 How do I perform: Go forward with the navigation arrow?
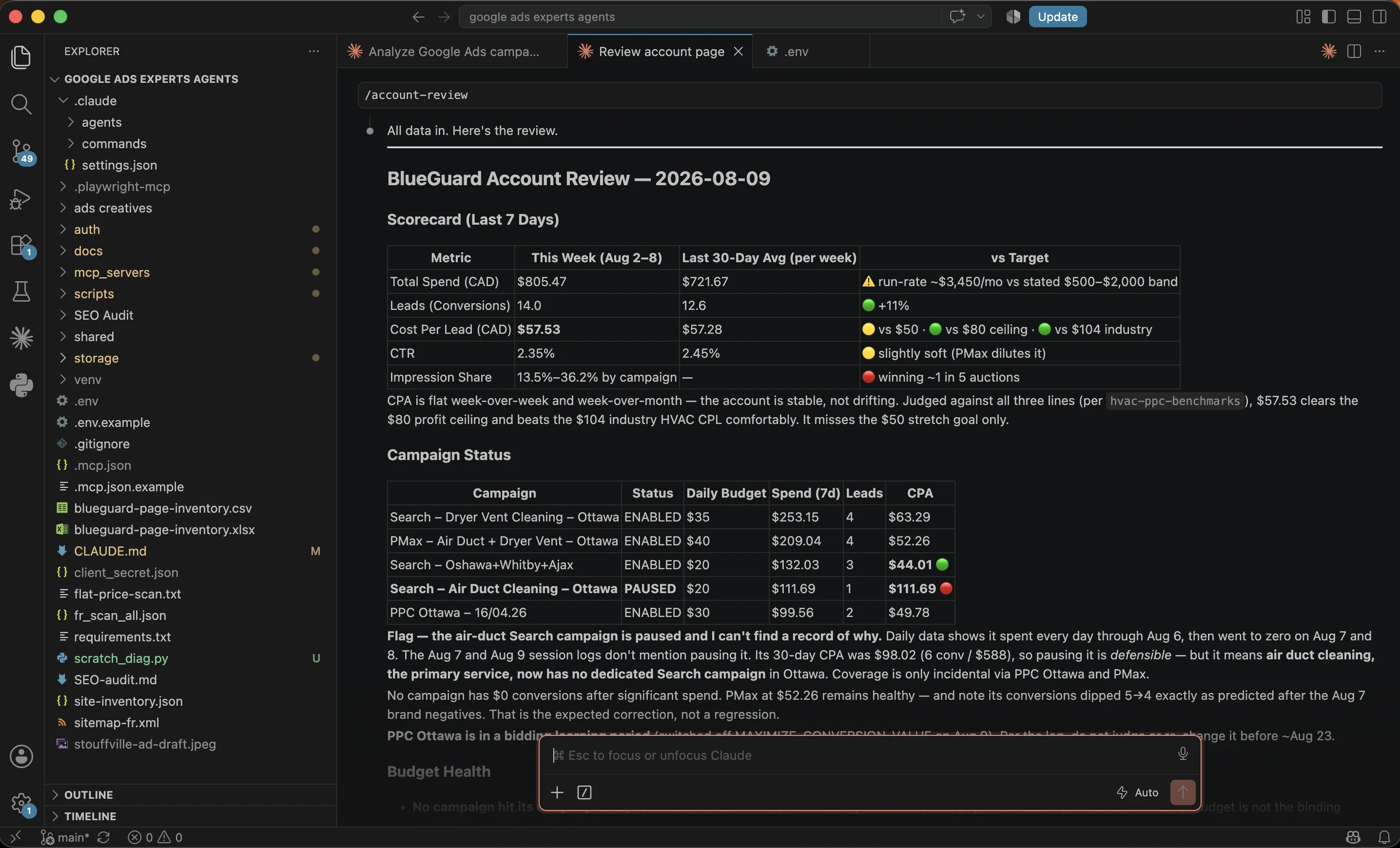(444, 17)
